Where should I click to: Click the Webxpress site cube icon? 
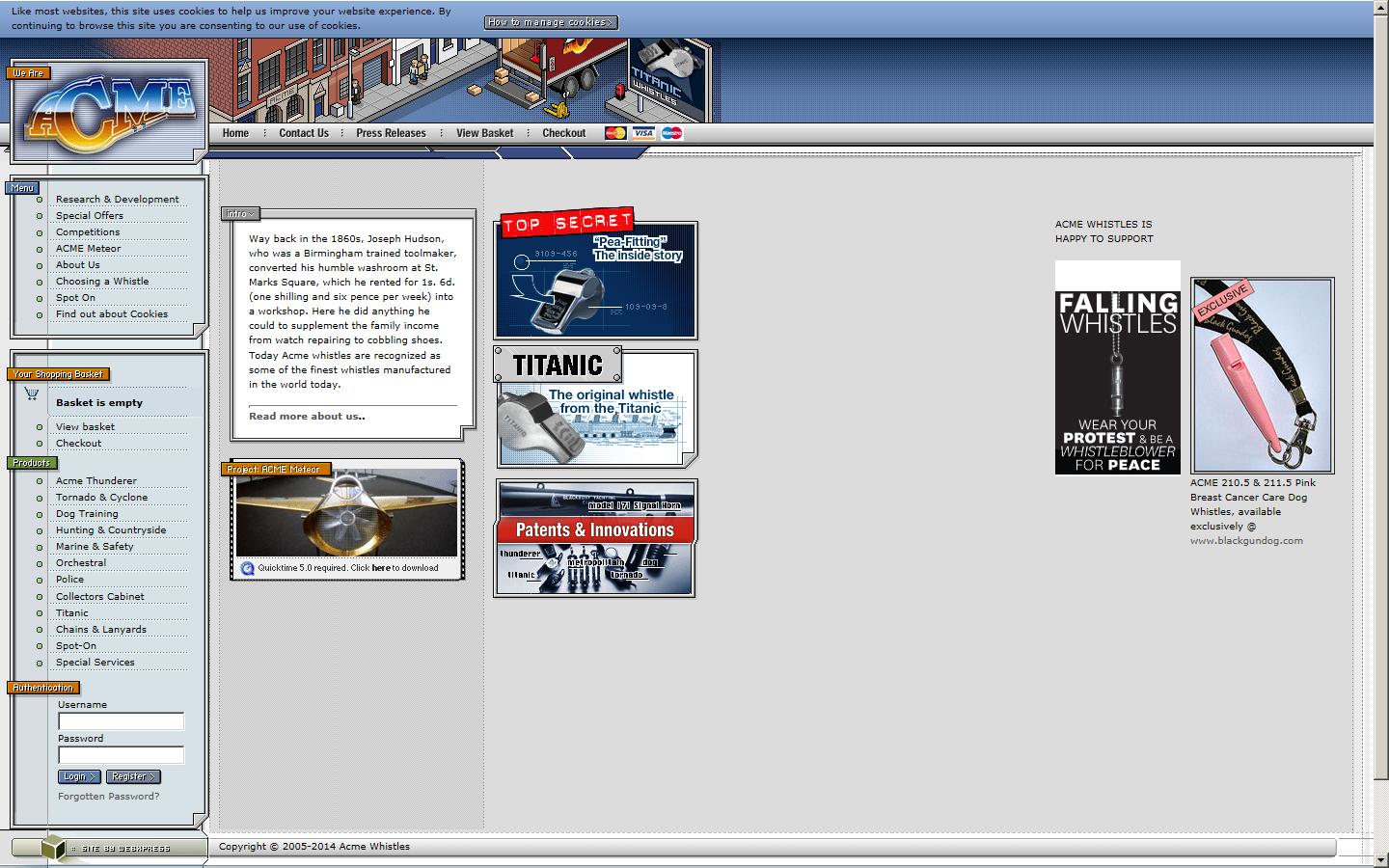53,848
